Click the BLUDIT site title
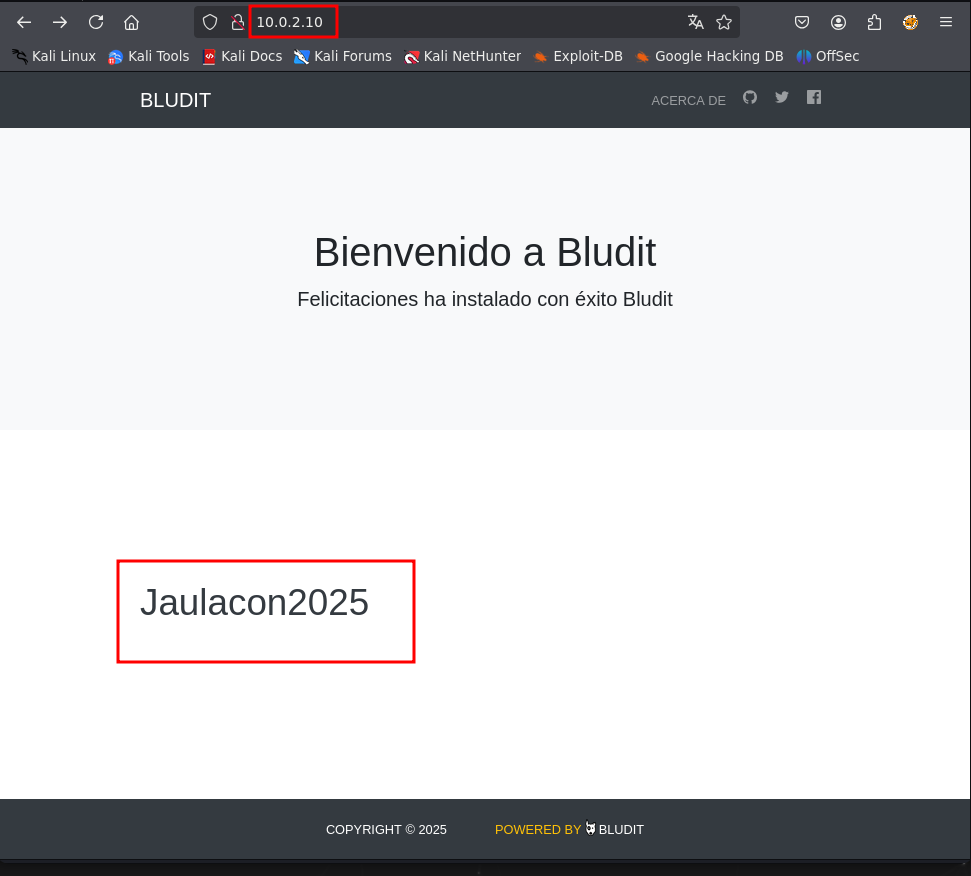Image resolution: width=971 pixels, height=876 pixels. [x=175, y=100]
